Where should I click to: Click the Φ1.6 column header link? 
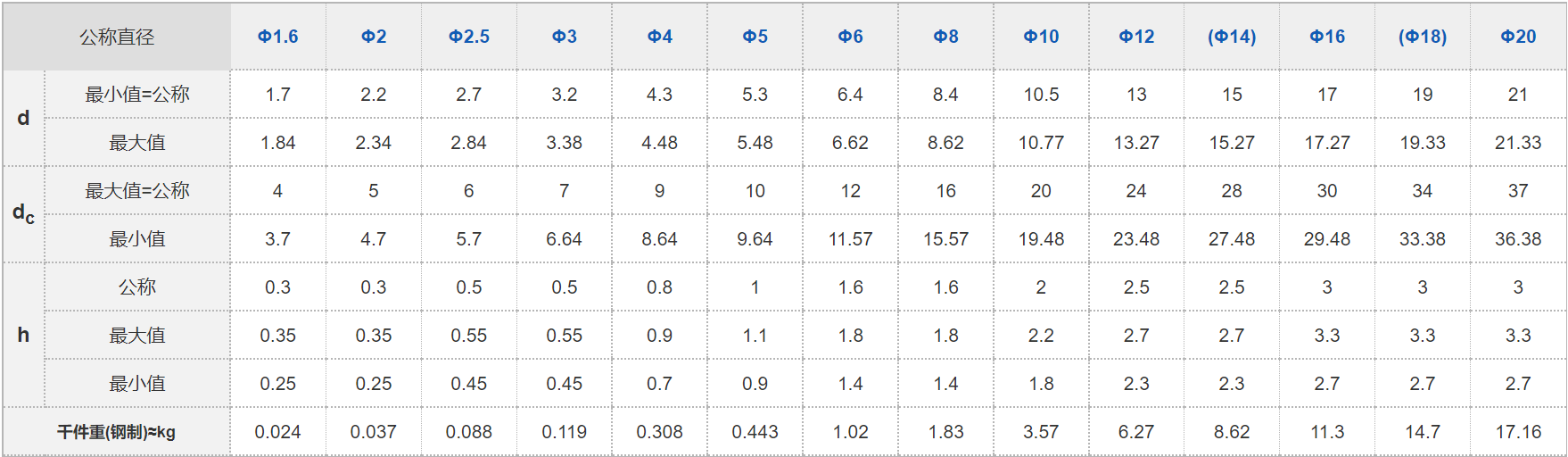tap(278, 37)
